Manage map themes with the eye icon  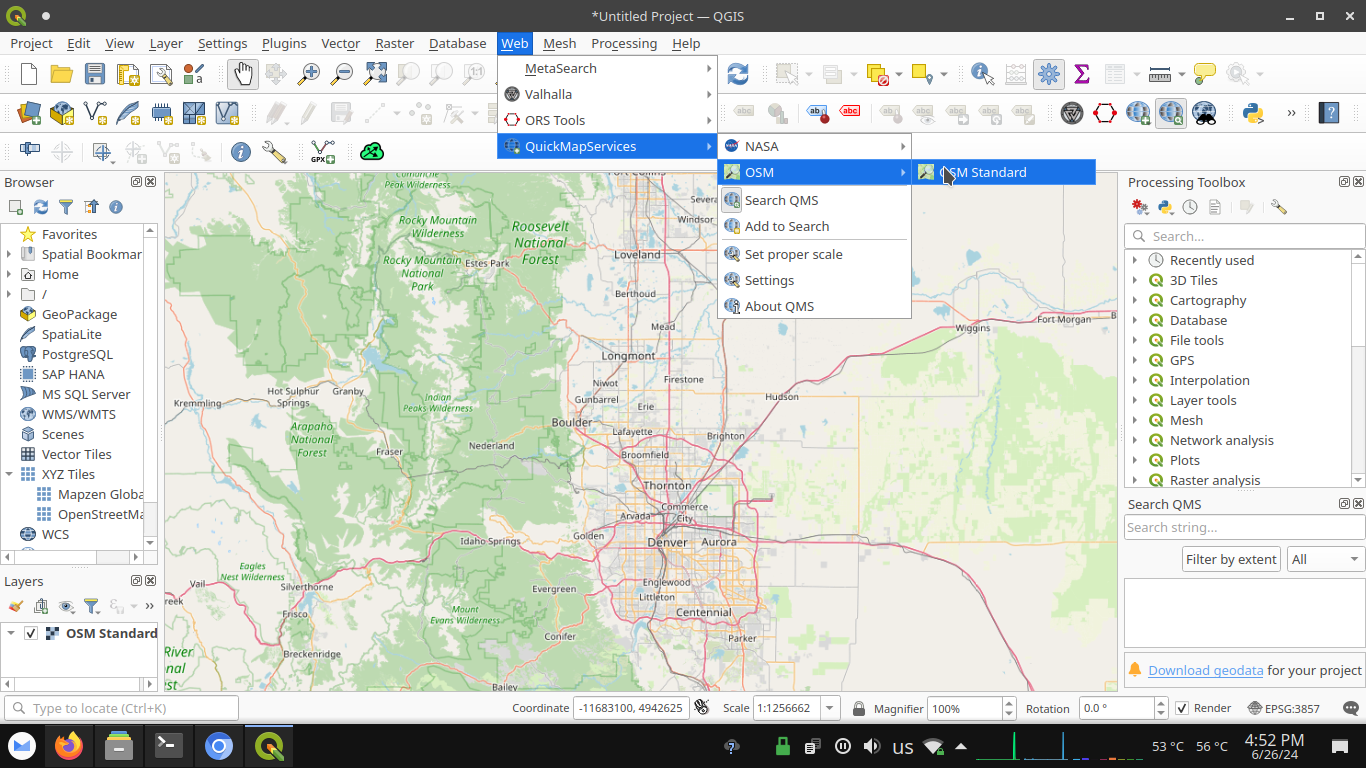click(66, 606)
